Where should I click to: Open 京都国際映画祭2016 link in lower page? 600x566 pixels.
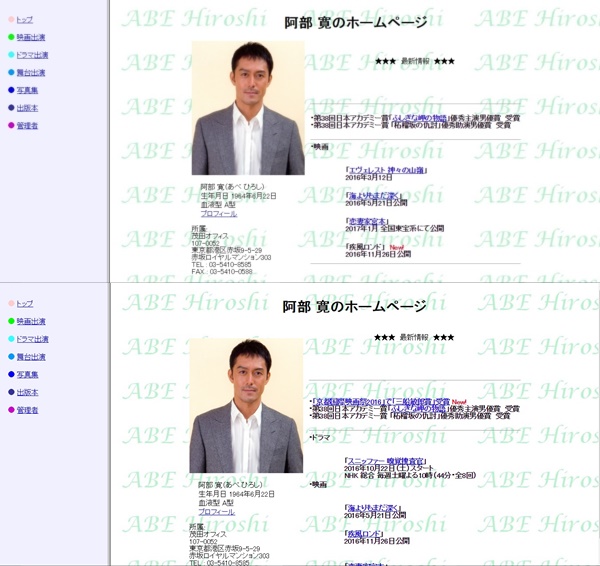click(348, 401)
